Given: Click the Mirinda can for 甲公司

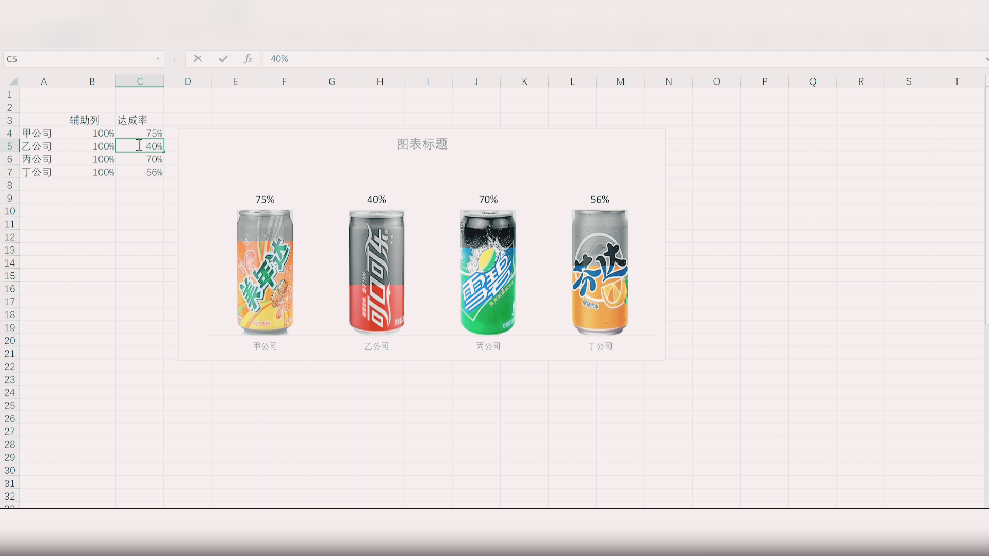Looking at the screenshot, I should pos(265,272).
